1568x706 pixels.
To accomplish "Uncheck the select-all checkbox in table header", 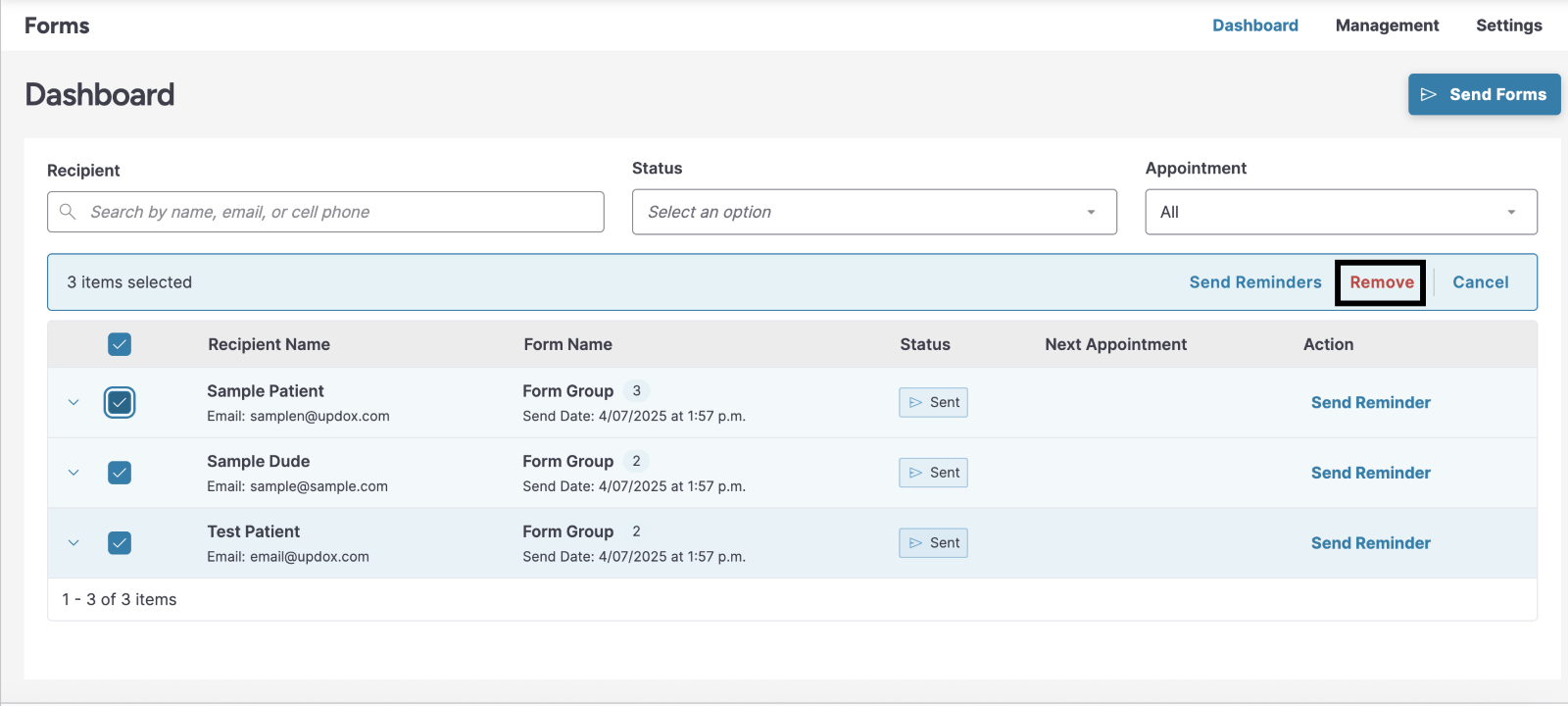I will pyautogui.click(x=120, y=344).
